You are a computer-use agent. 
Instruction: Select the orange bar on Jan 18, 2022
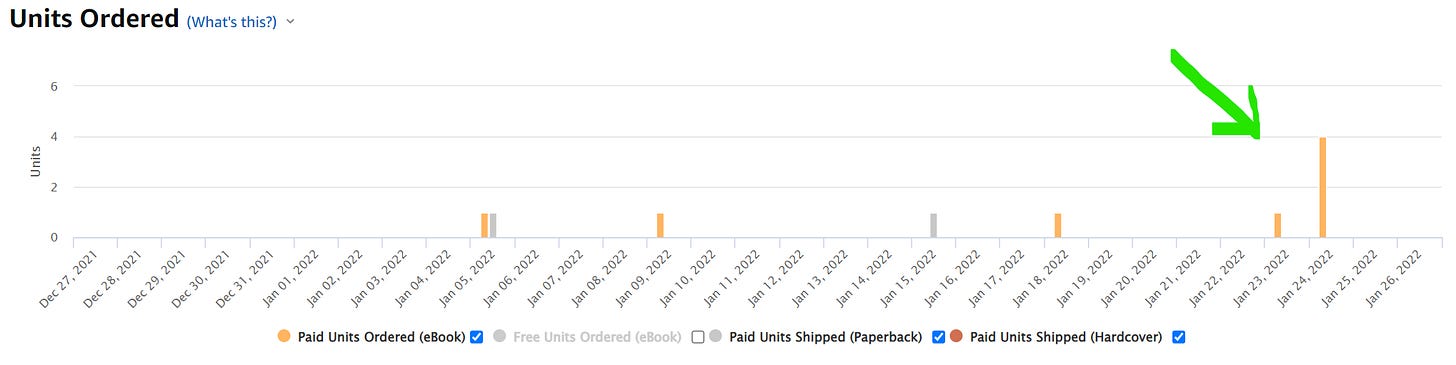pos(1058,226)
